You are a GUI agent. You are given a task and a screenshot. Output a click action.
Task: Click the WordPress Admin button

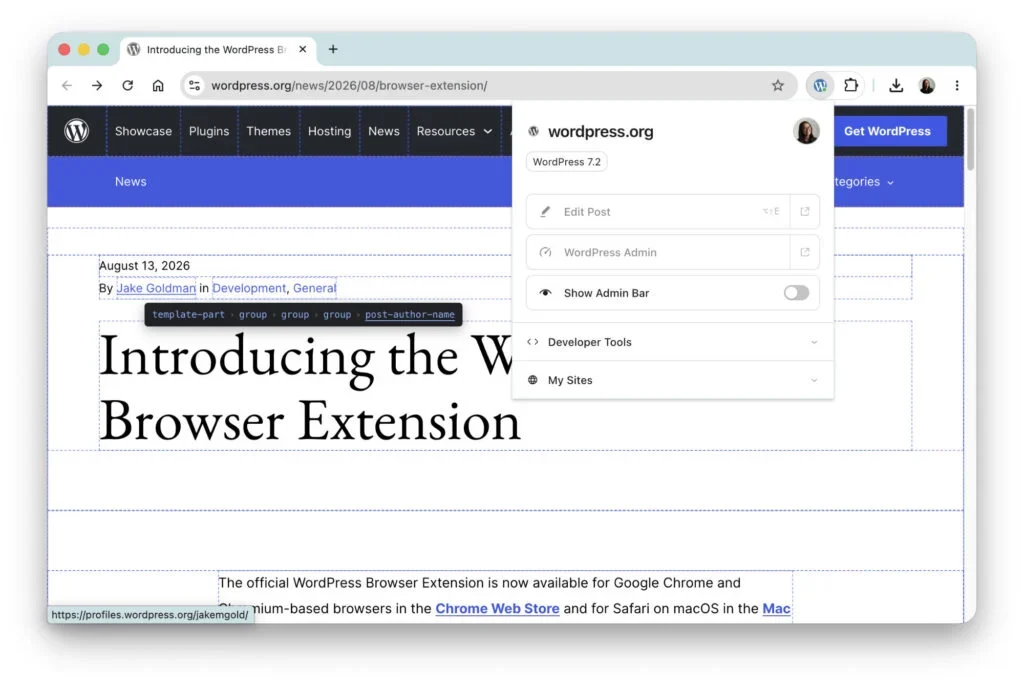(658, 252)
